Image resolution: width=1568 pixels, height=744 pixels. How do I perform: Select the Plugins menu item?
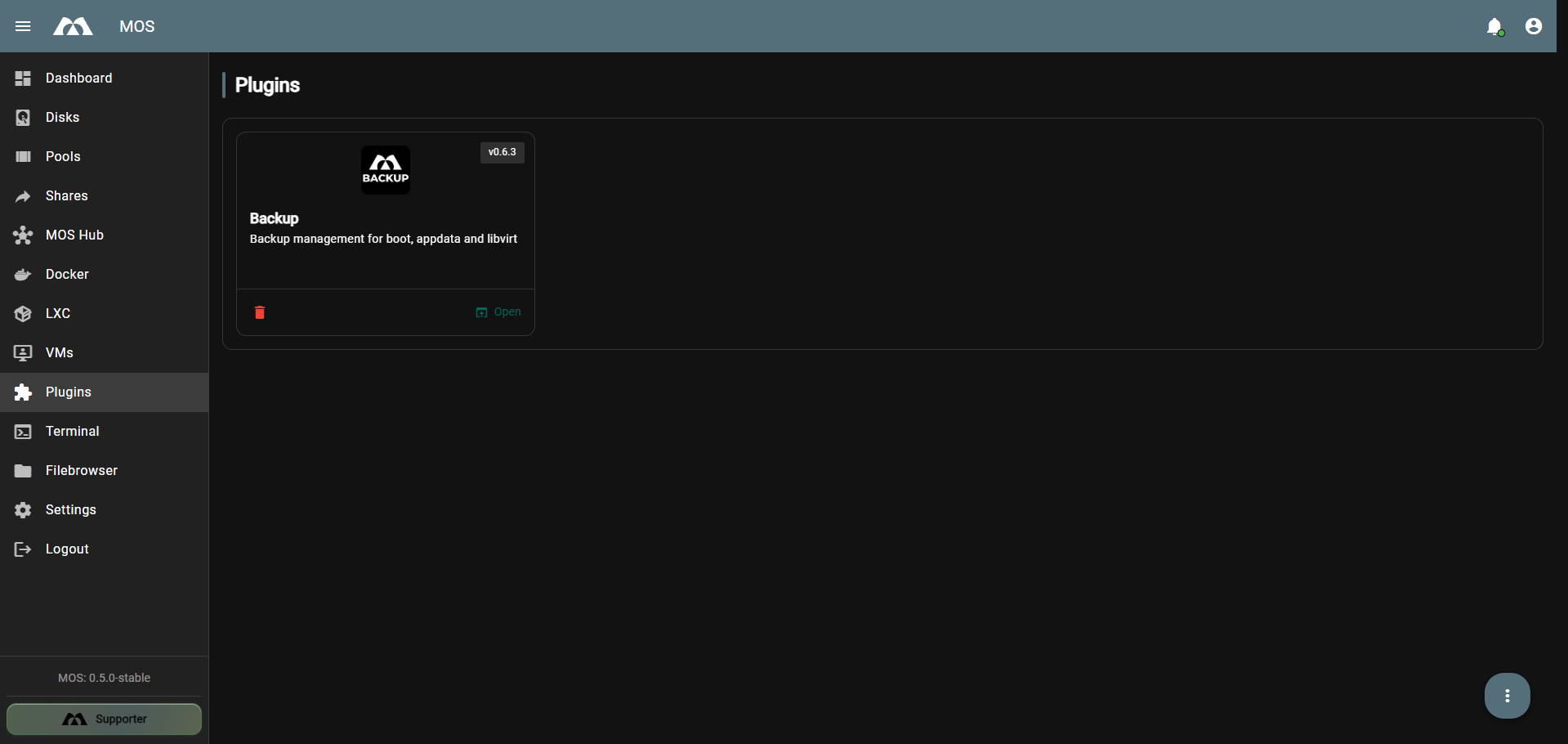(x=104, y=392)
